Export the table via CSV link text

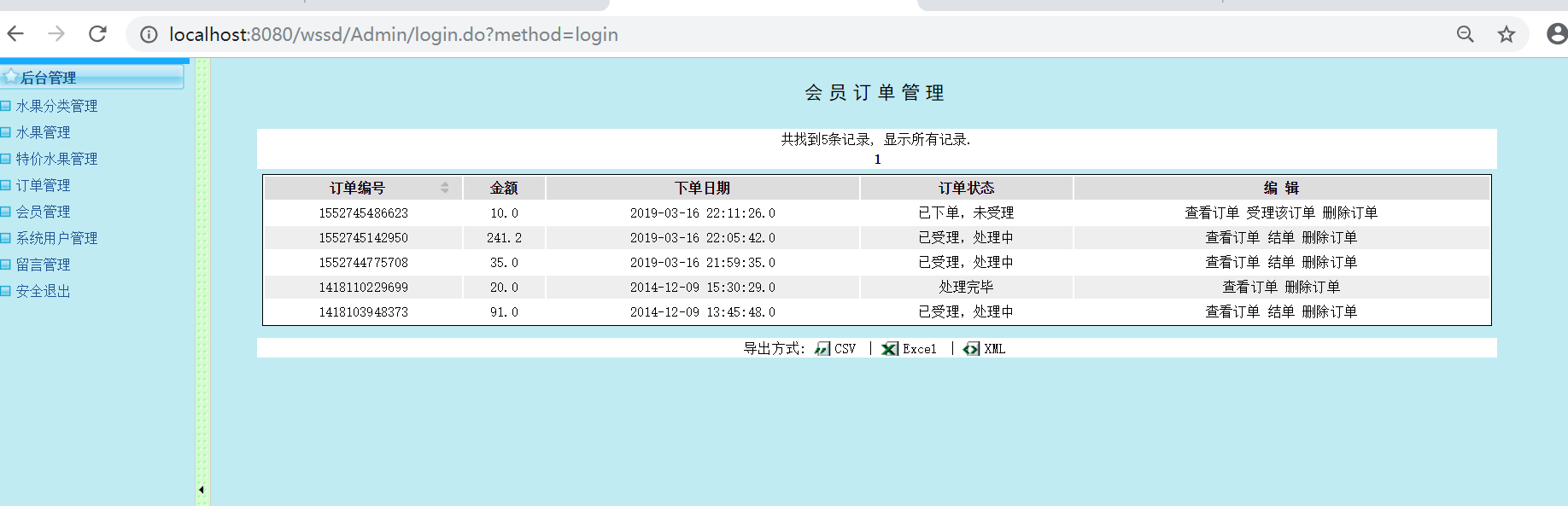point(845,349)
